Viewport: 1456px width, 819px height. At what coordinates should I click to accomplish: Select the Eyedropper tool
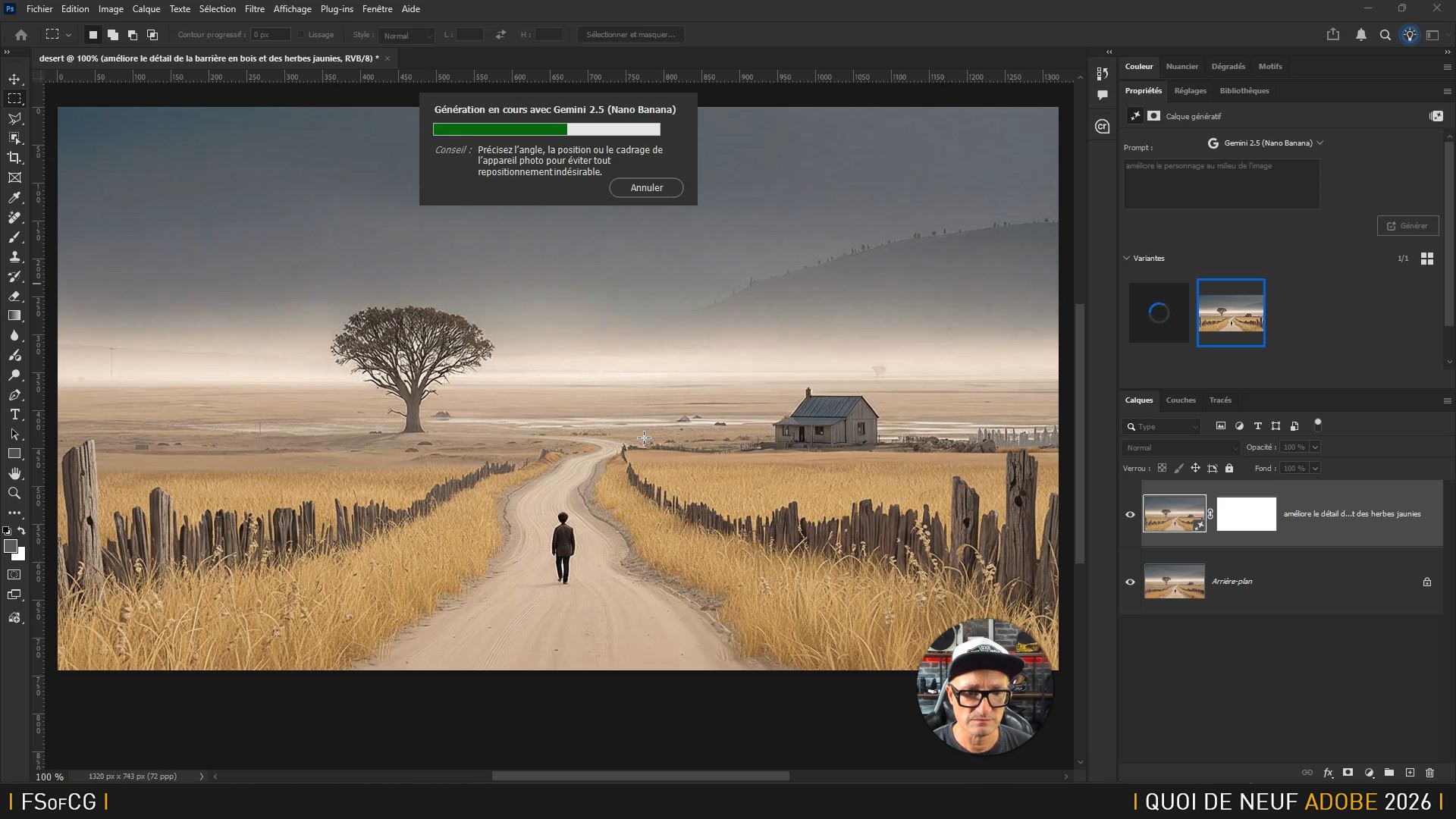pyautogui.click(x=14, y=198)
